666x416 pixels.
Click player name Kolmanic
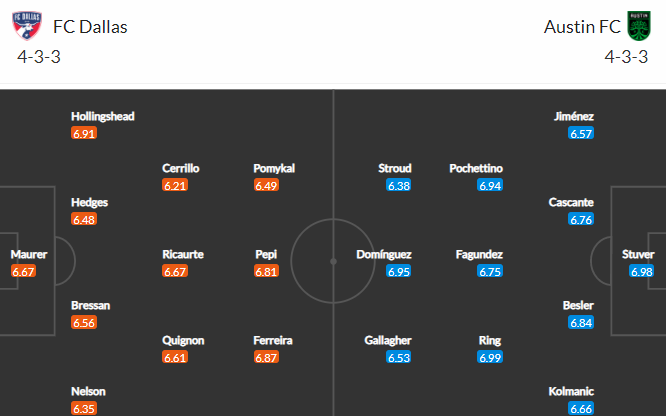click(571, 391)
